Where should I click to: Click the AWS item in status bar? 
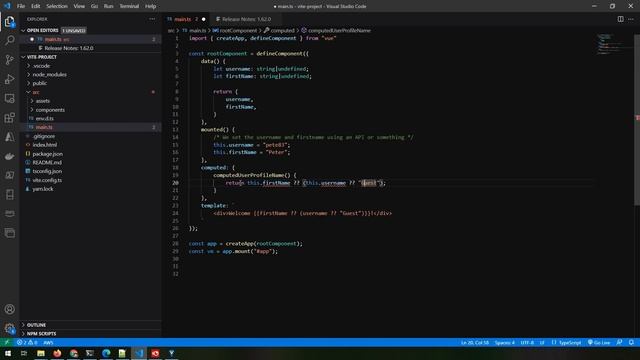(x=48, y=342)
